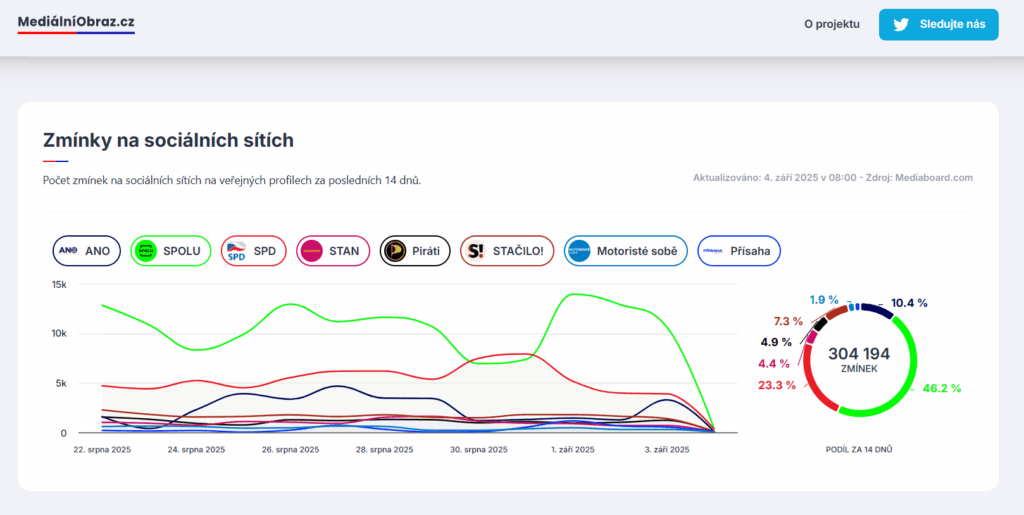
Task: Click the ANO party logo icon
Action: click(x=69, y=251)
